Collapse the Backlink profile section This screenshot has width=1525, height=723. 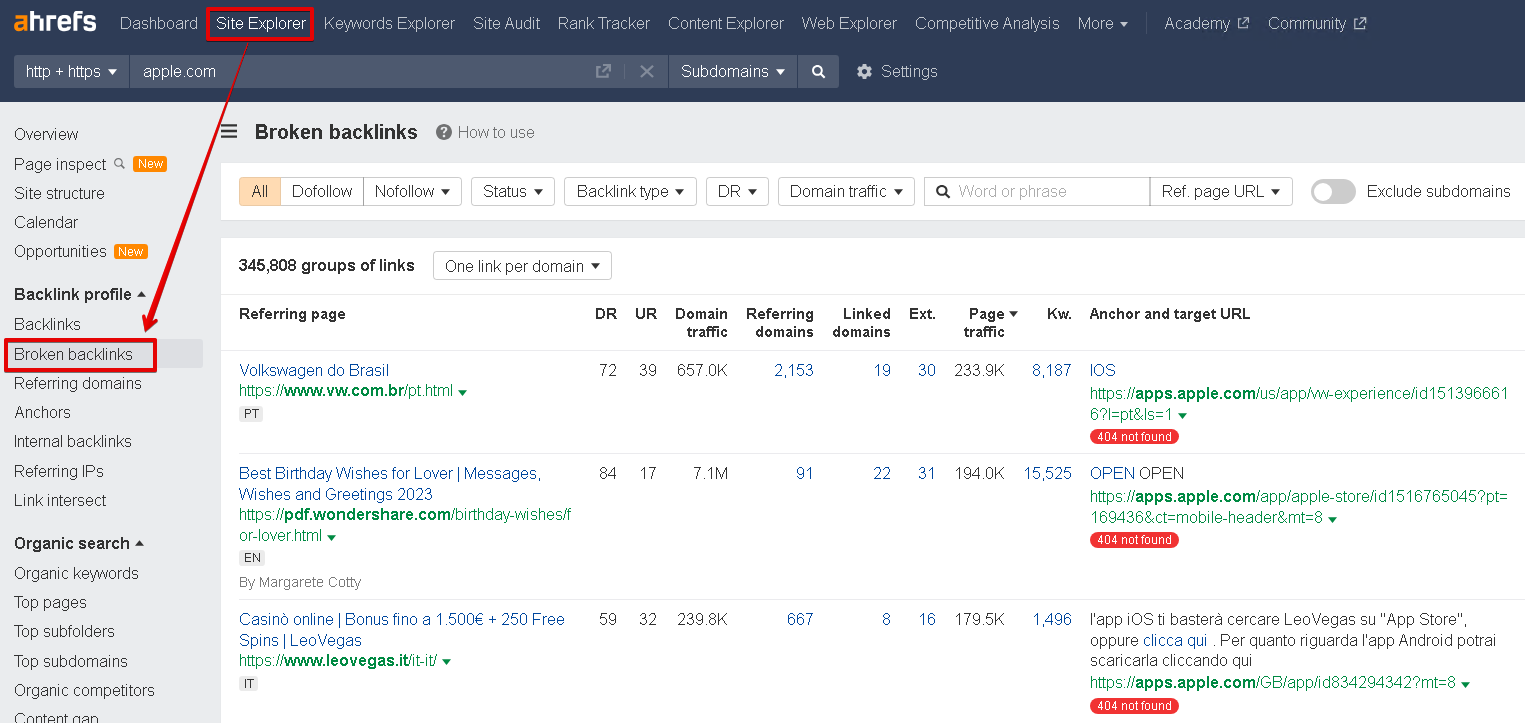80,294
